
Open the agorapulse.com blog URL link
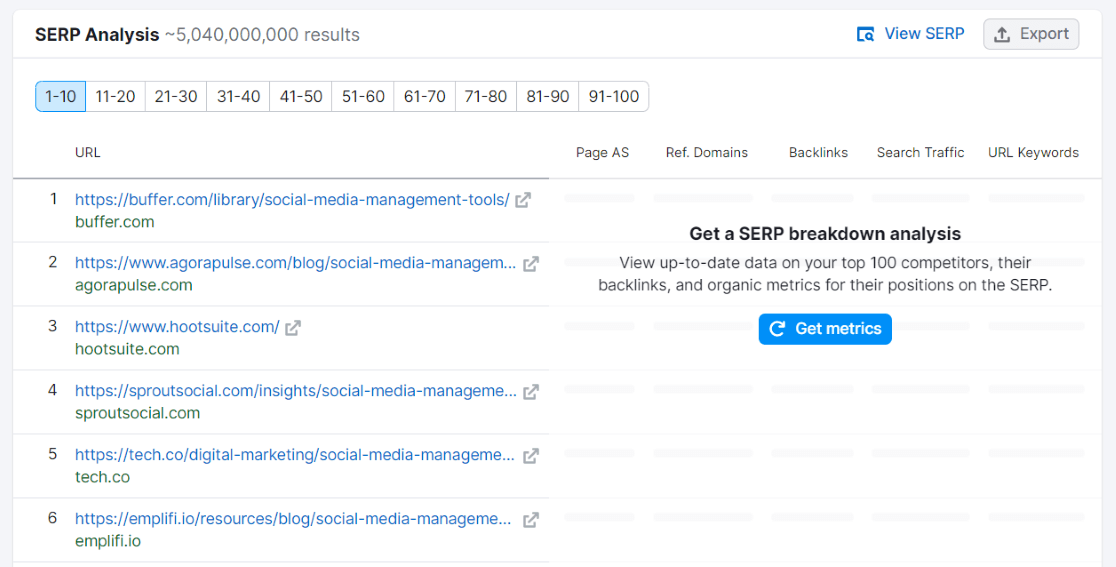click(x=295, y=263)
